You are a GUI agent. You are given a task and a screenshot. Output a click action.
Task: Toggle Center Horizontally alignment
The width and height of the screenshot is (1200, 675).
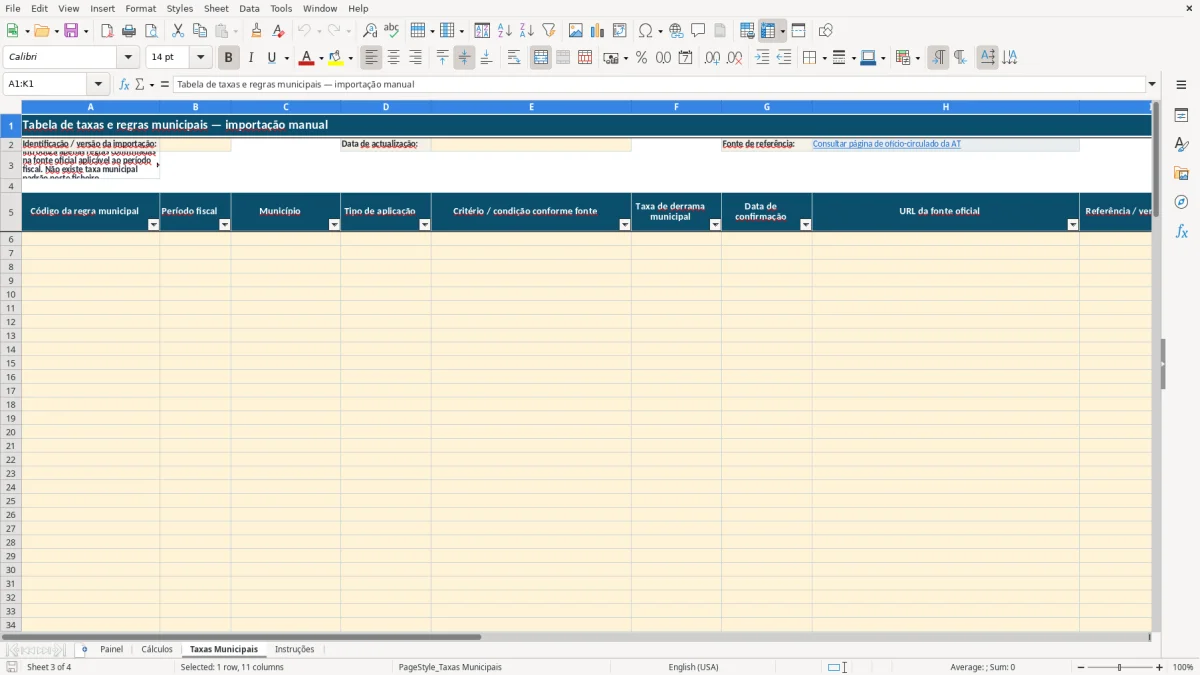tap(393, 58)
